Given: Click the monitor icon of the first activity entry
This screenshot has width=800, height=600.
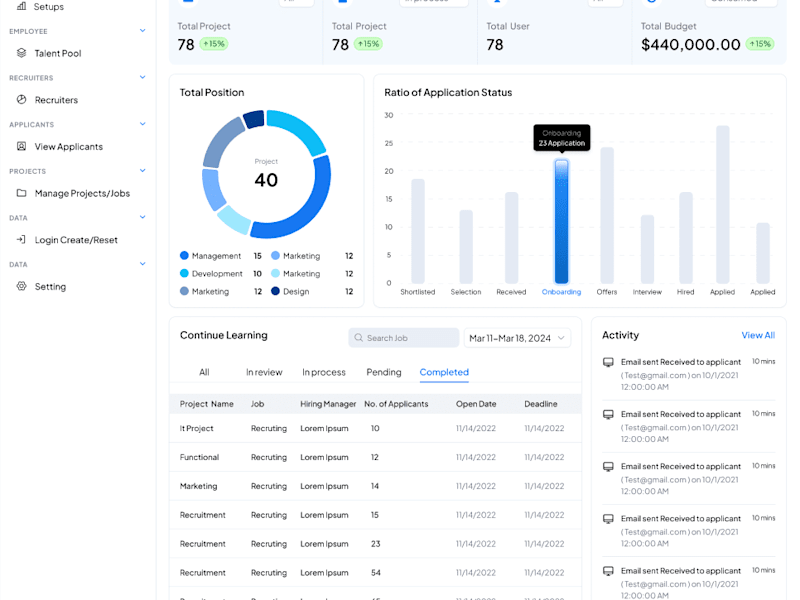Looking at the screenshot, I should coord(608,362).
